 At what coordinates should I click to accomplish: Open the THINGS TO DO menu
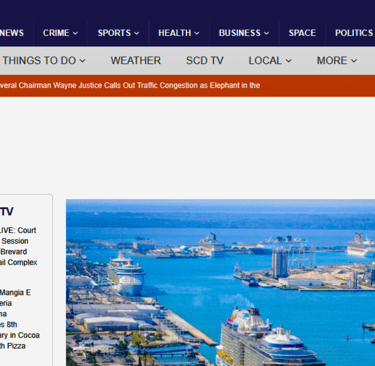(x=39, y=61)
